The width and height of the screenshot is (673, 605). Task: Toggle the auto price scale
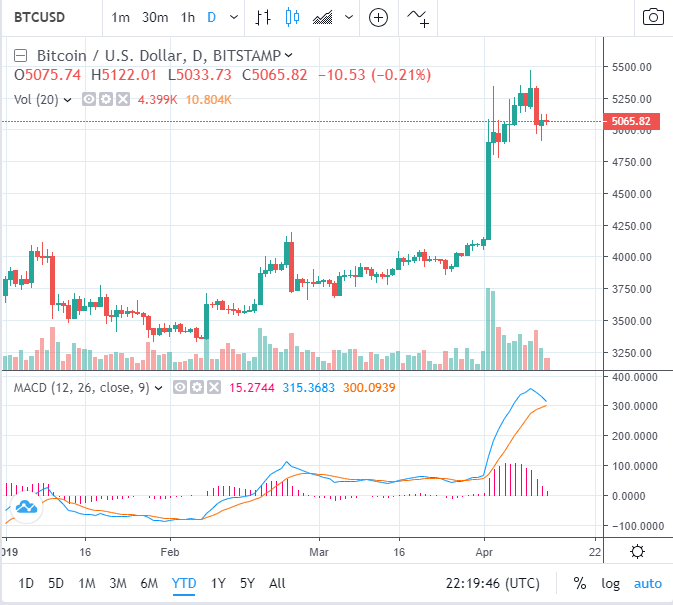[x=647, y=583]
